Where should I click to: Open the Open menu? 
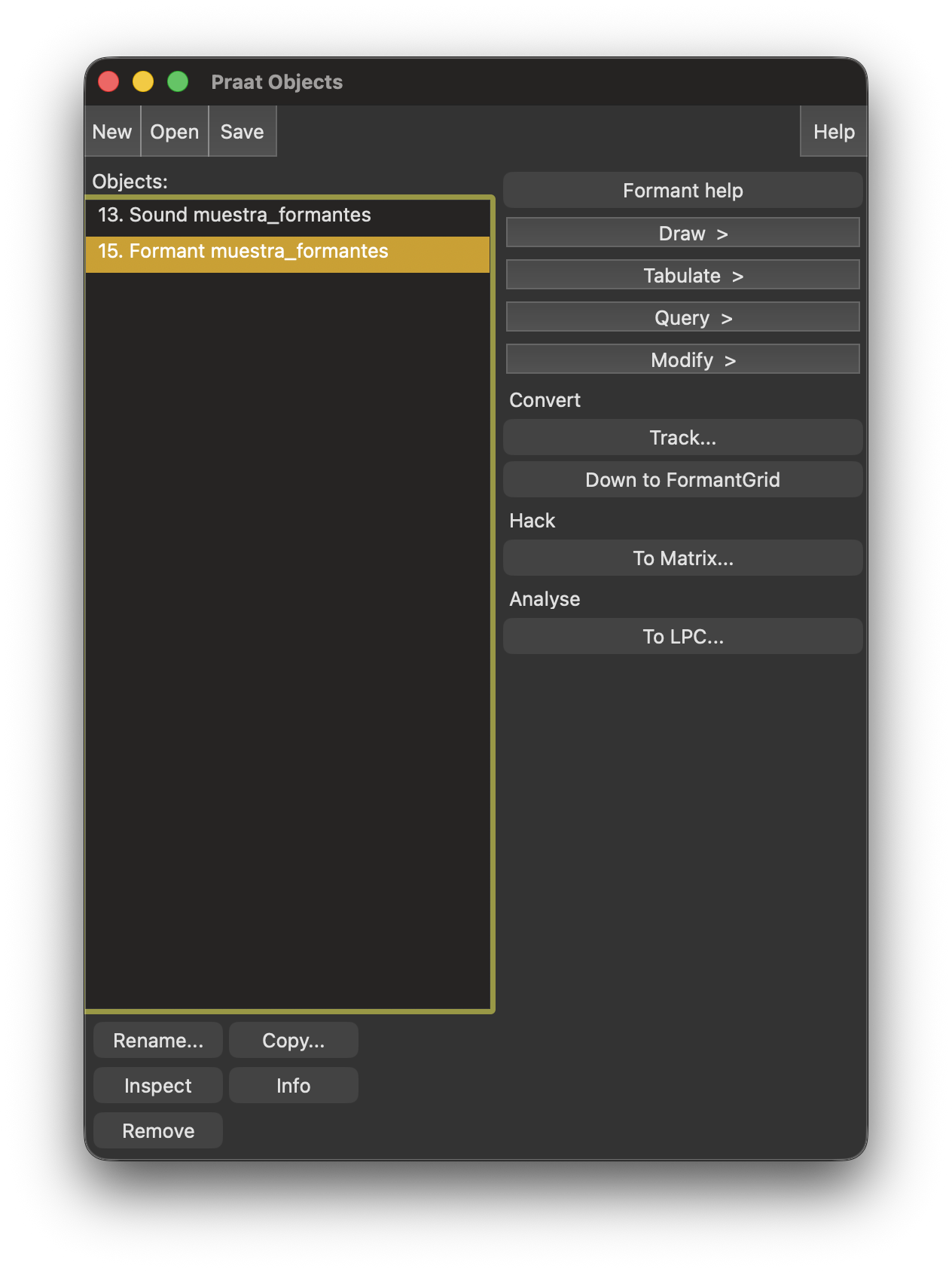point(174,132)
